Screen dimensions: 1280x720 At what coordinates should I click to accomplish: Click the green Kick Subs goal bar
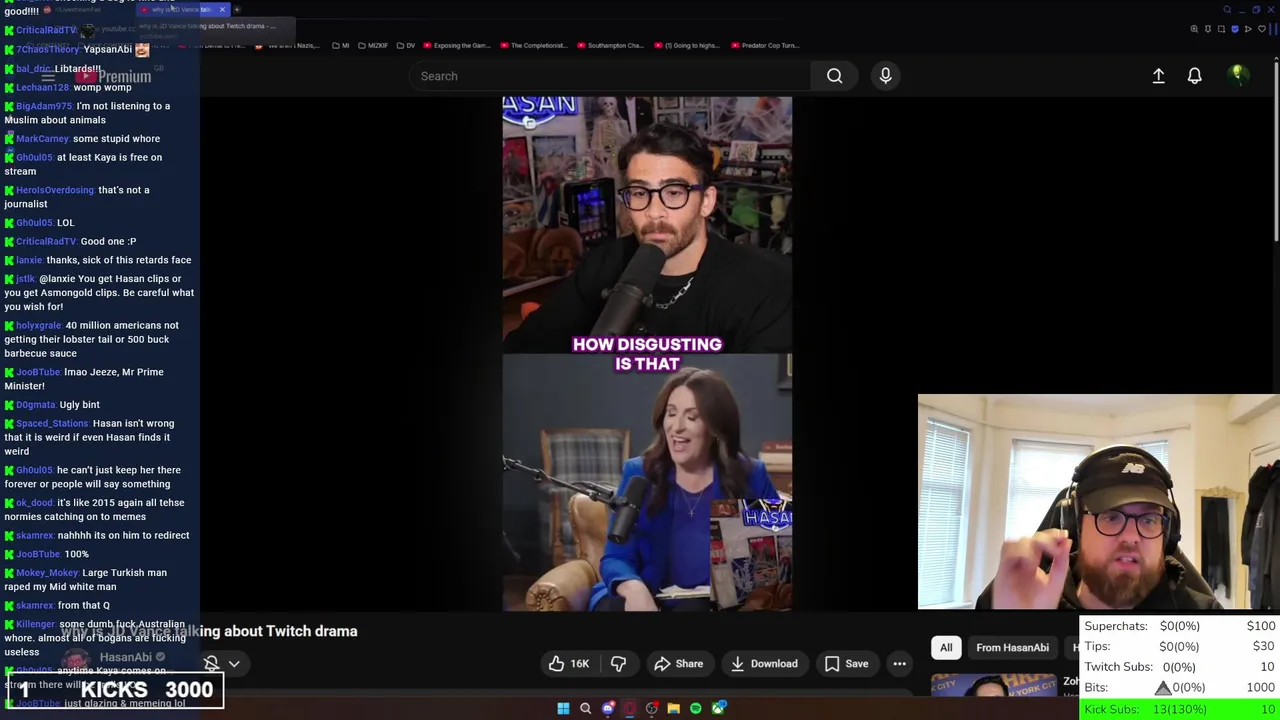coord(1180,709)
